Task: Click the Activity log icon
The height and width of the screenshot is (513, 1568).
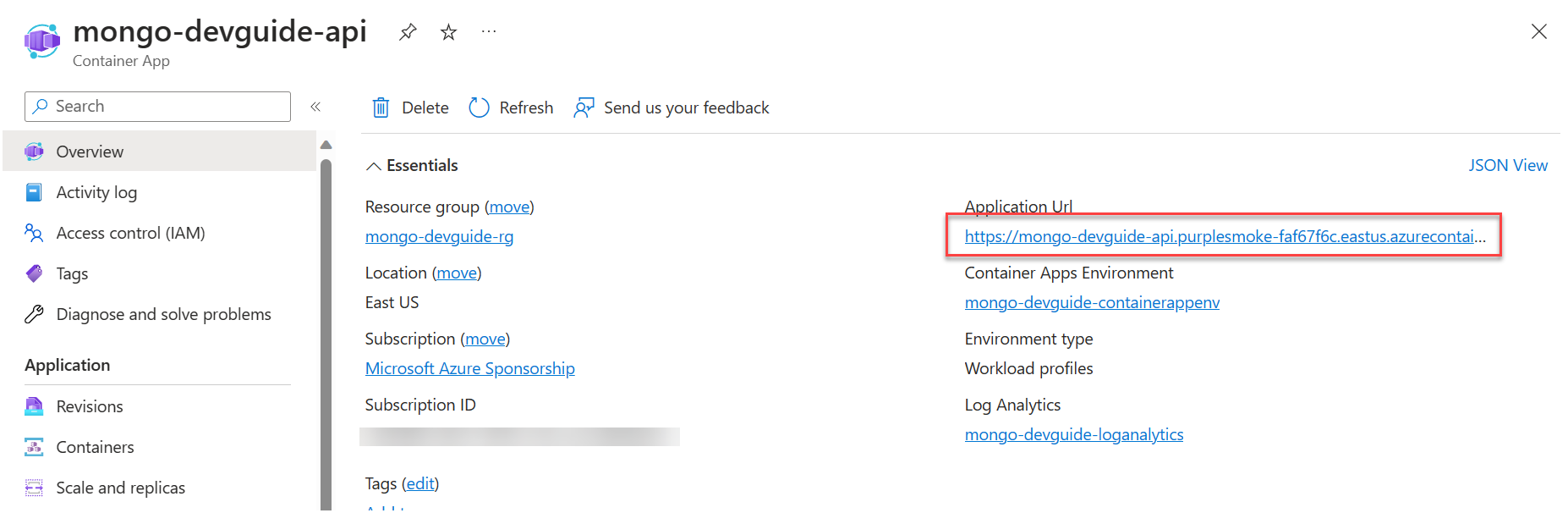Action: [34, 192]
